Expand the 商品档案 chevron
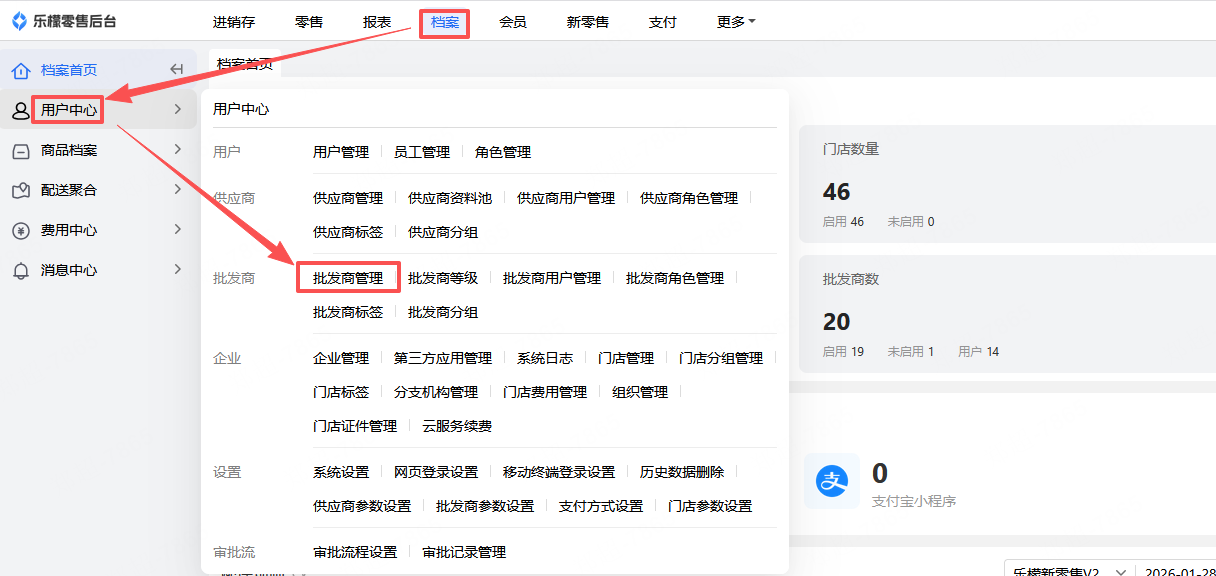 pyautogui.click(x=177, y=149)
